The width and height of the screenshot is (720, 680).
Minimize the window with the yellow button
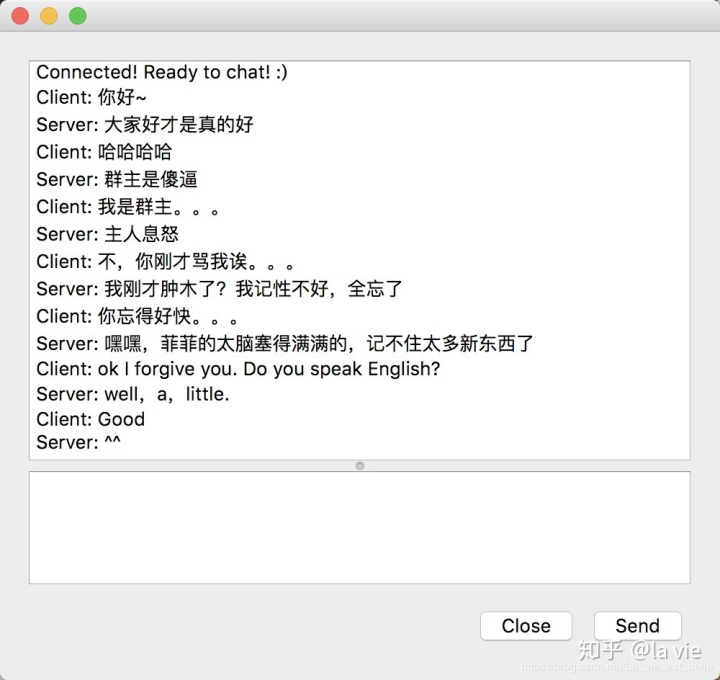pos(49,16)
